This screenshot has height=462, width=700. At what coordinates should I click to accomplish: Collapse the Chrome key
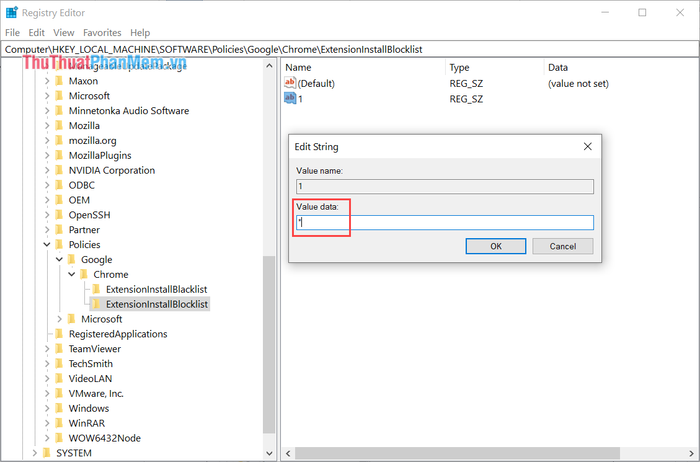[x=72, y=275]
